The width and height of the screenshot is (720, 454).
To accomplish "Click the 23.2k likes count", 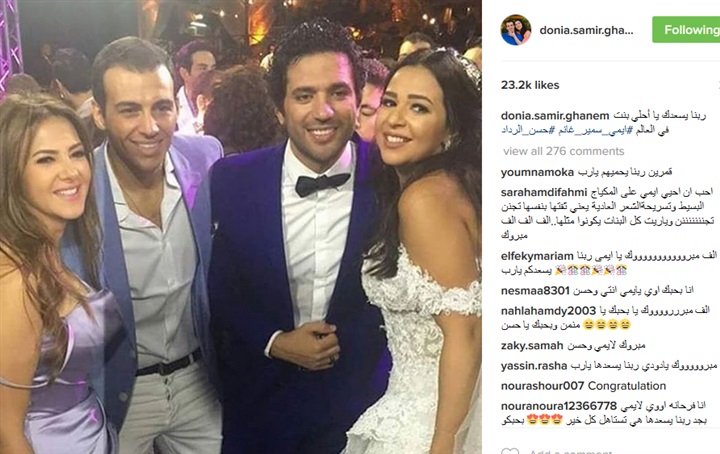I will tap(530, 85).
